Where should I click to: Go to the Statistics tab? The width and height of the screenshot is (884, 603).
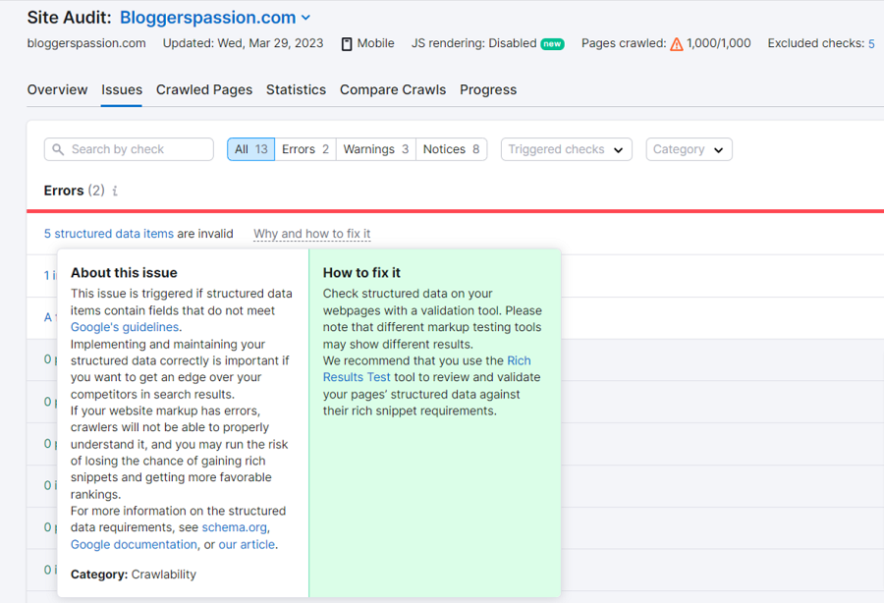pyautogui.click(x=296, y=90)
